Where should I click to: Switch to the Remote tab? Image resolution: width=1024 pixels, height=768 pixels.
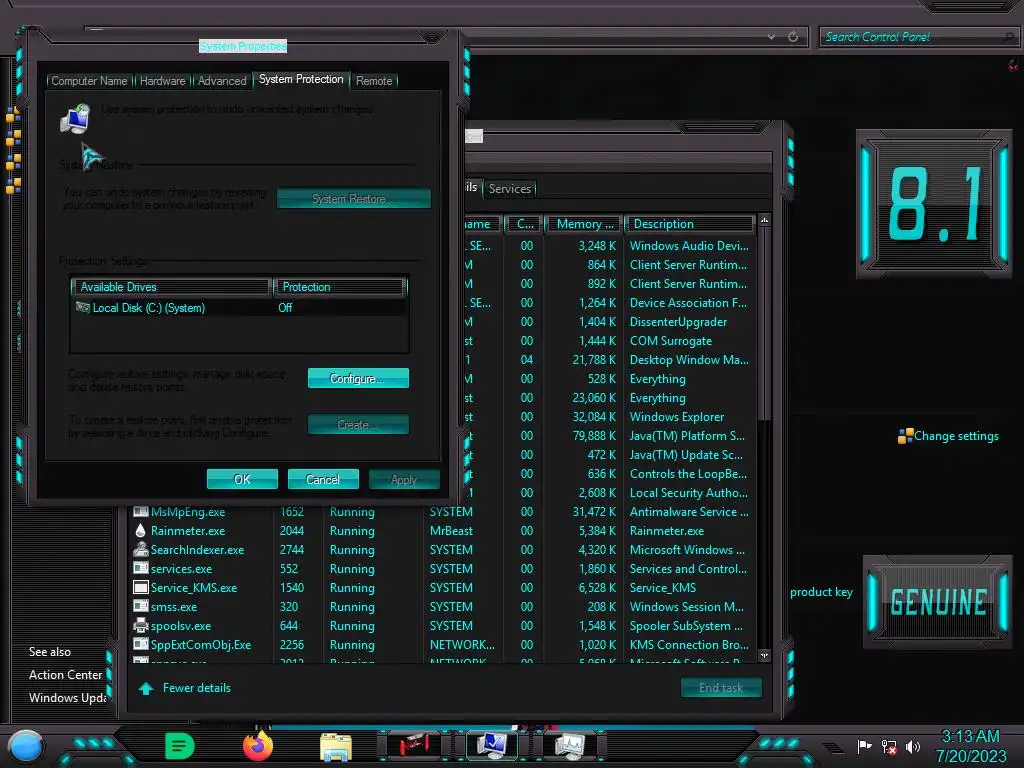point(374,81)
